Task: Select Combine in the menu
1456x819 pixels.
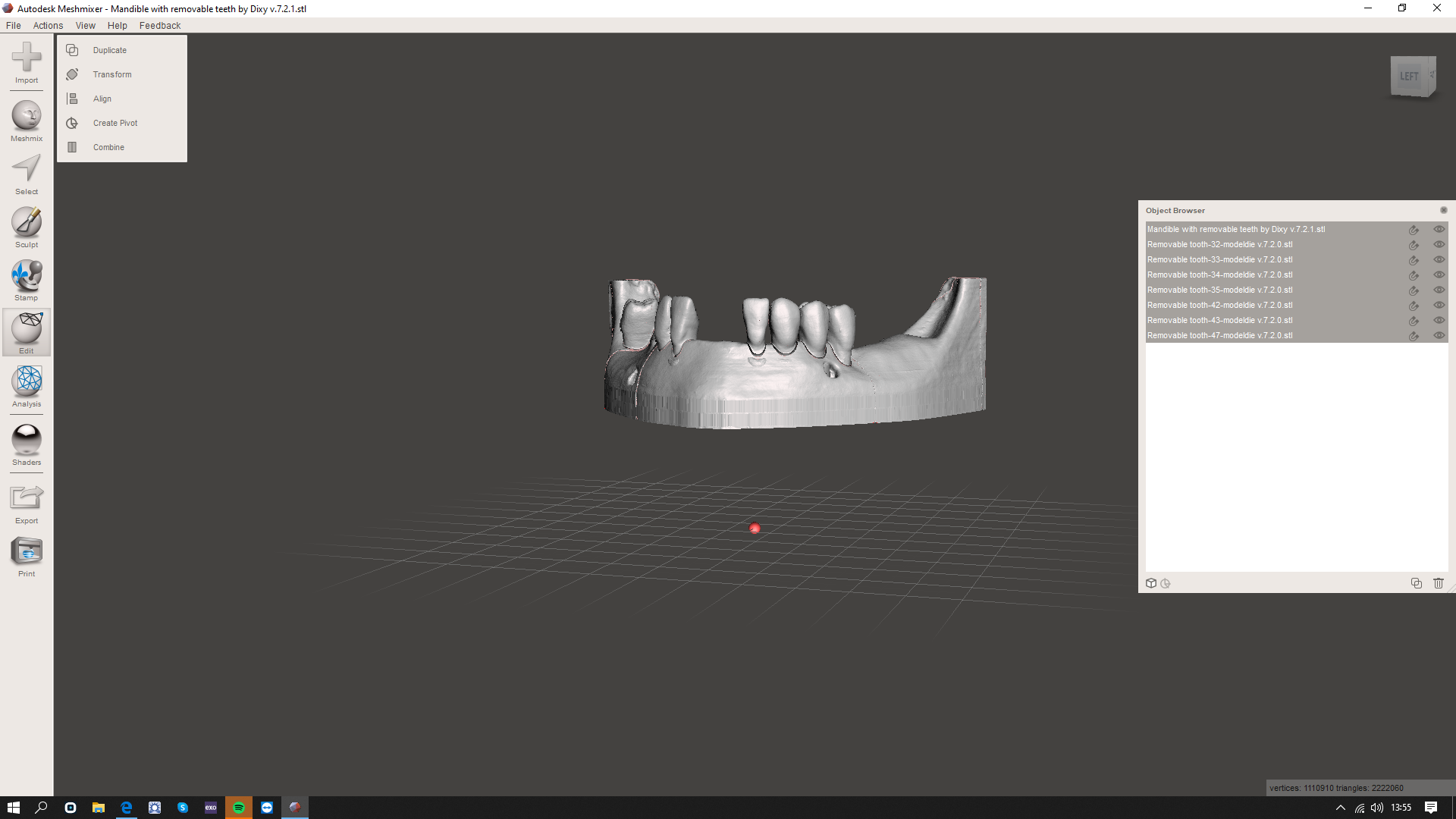Action: tap(108, 147)
